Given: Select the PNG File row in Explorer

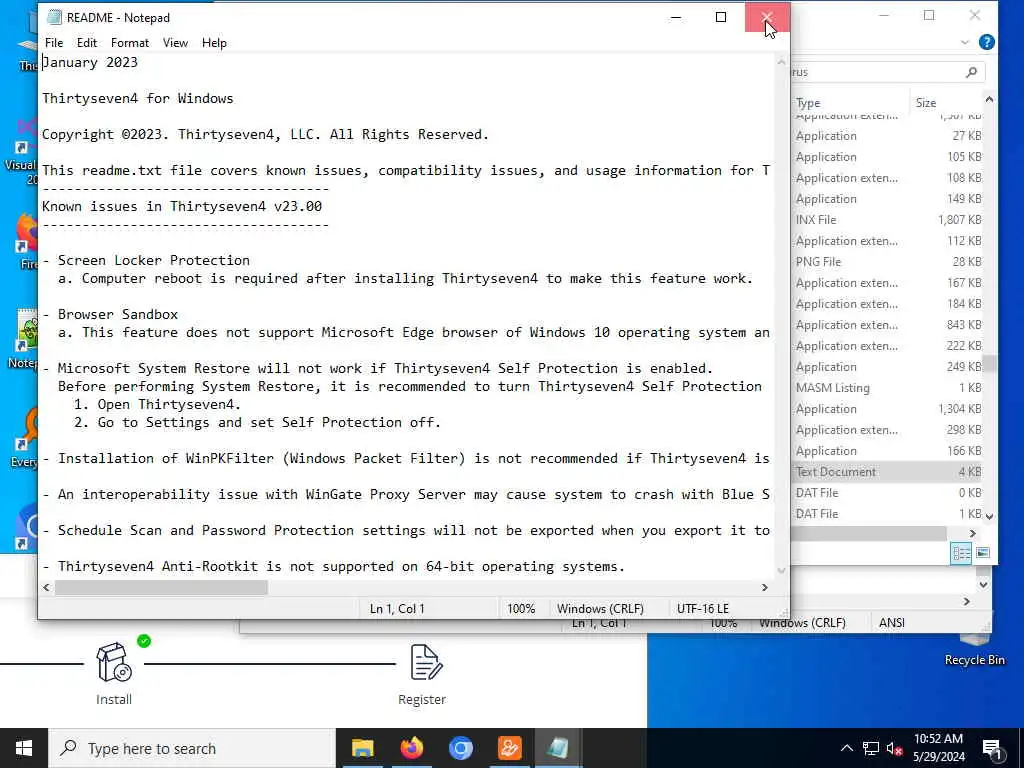Looking at the screenshot, I should coord(887,261).
